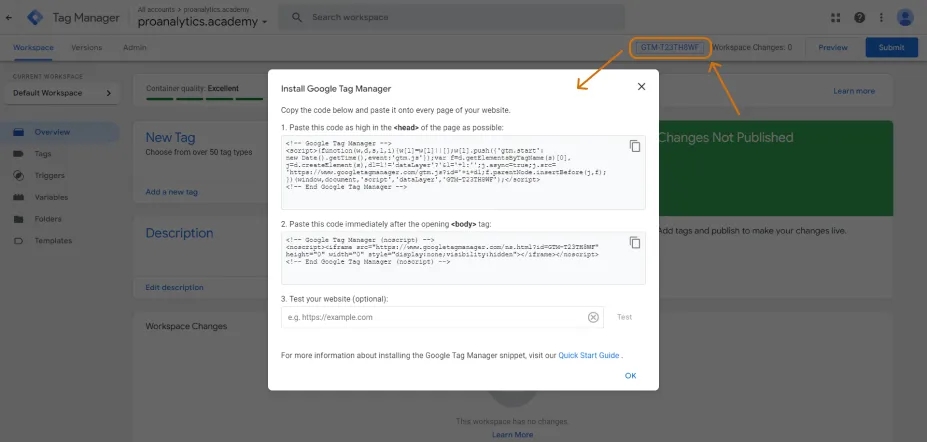Switch to the Admin tab
The width and height of the screenshot is (927, 442).
[x=135, y=47]
